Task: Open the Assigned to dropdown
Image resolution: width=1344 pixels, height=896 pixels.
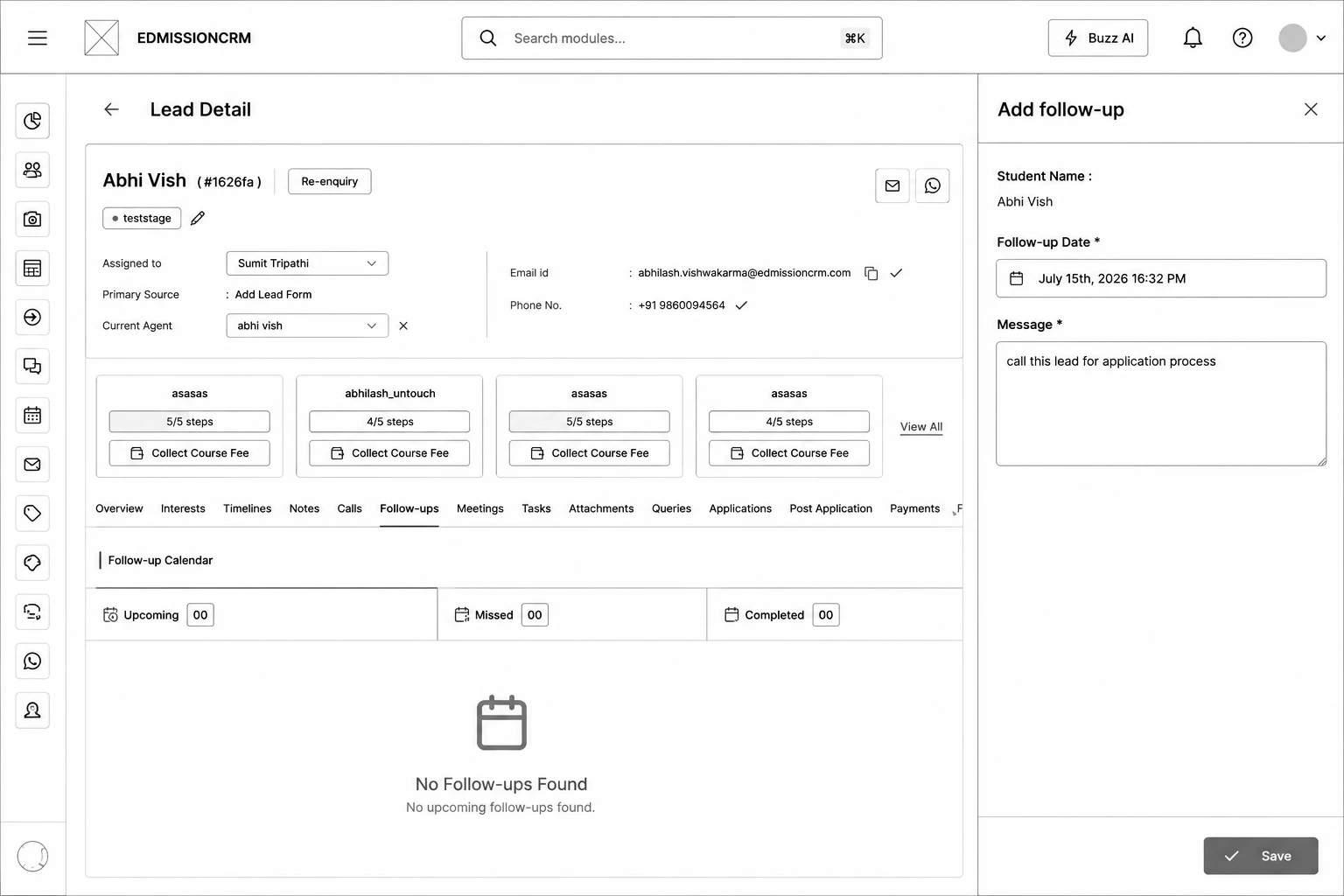Action: [307, 263]
